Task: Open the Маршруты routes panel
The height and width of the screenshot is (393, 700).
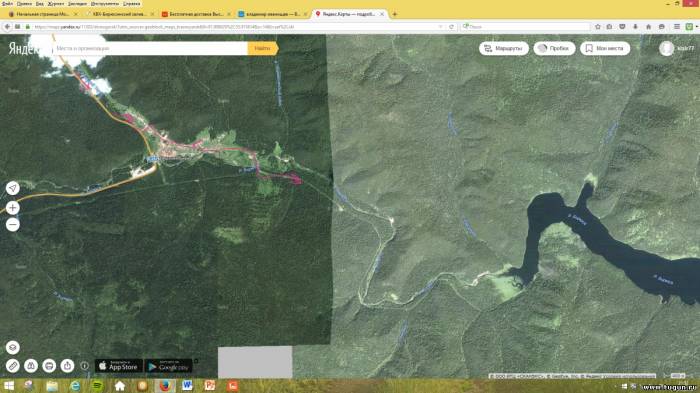Action: (x=504, y=48)
